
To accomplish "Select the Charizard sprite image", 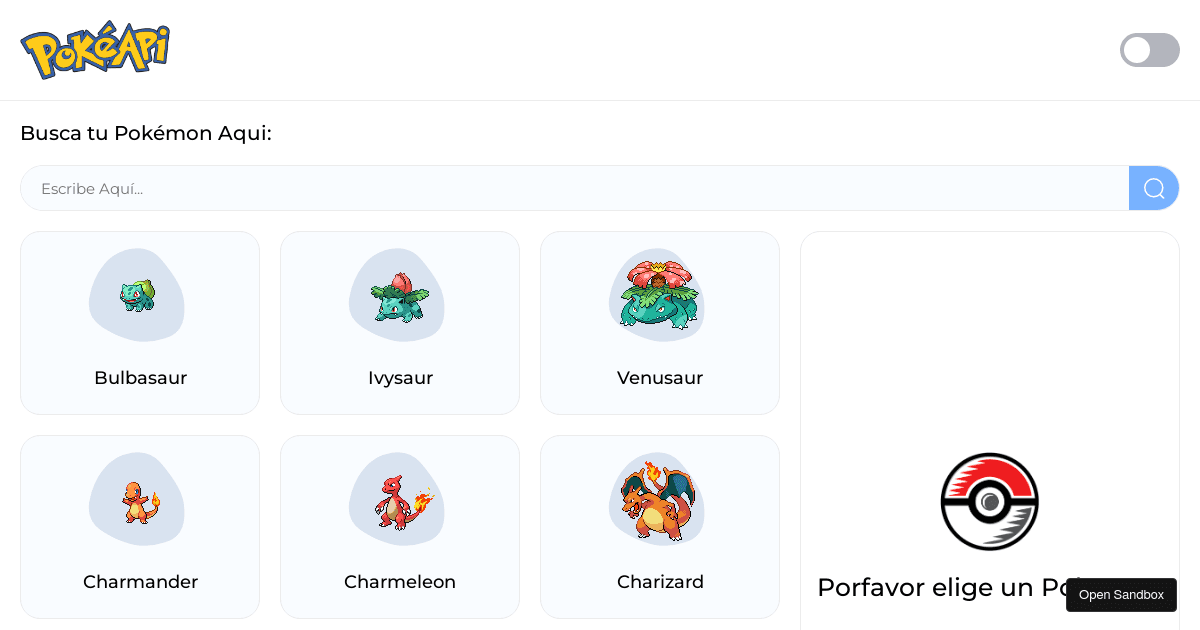I will point(657,499).
